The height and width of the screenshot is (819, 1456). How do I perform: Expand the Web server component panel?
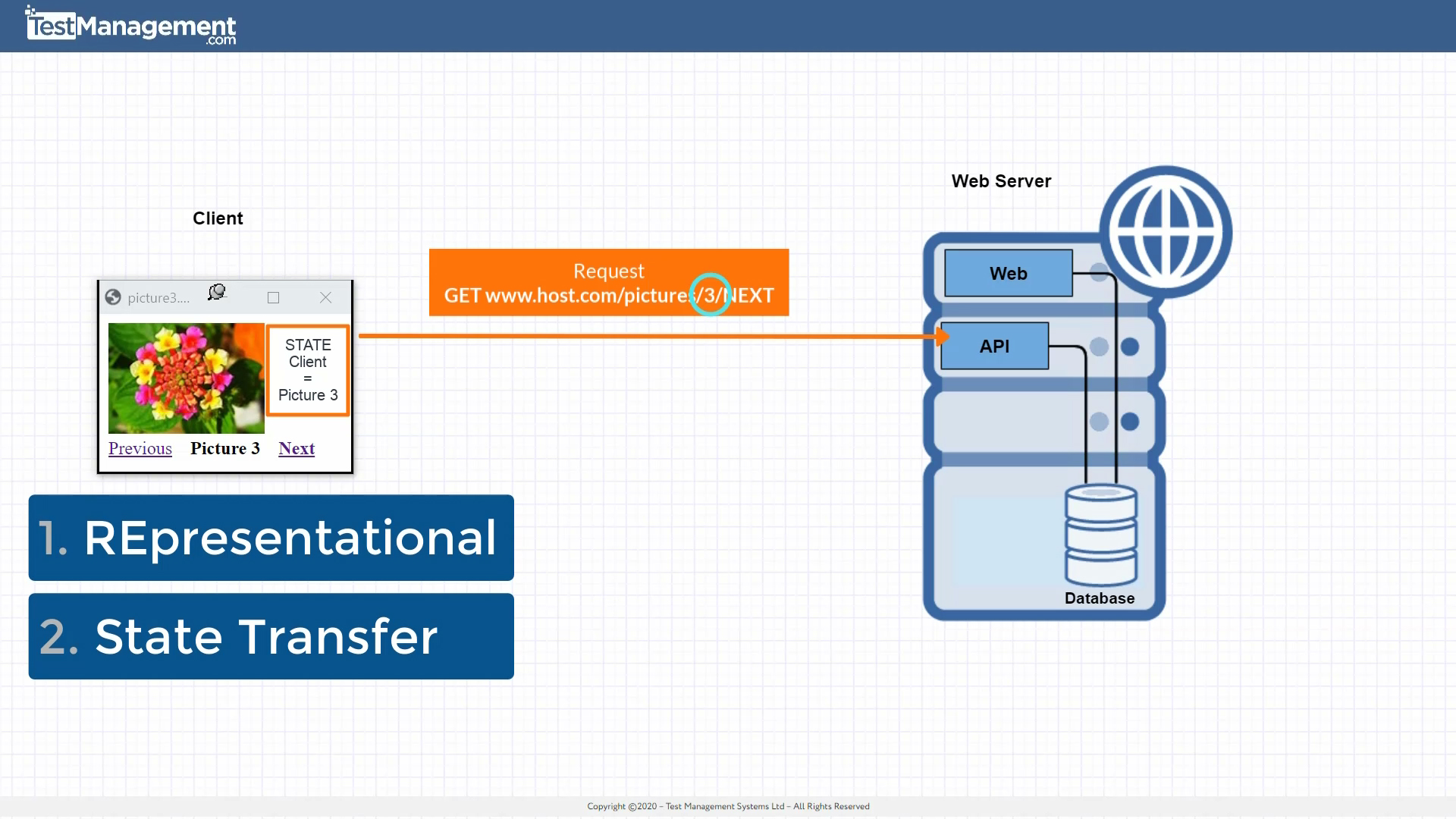click(1008, 273)
